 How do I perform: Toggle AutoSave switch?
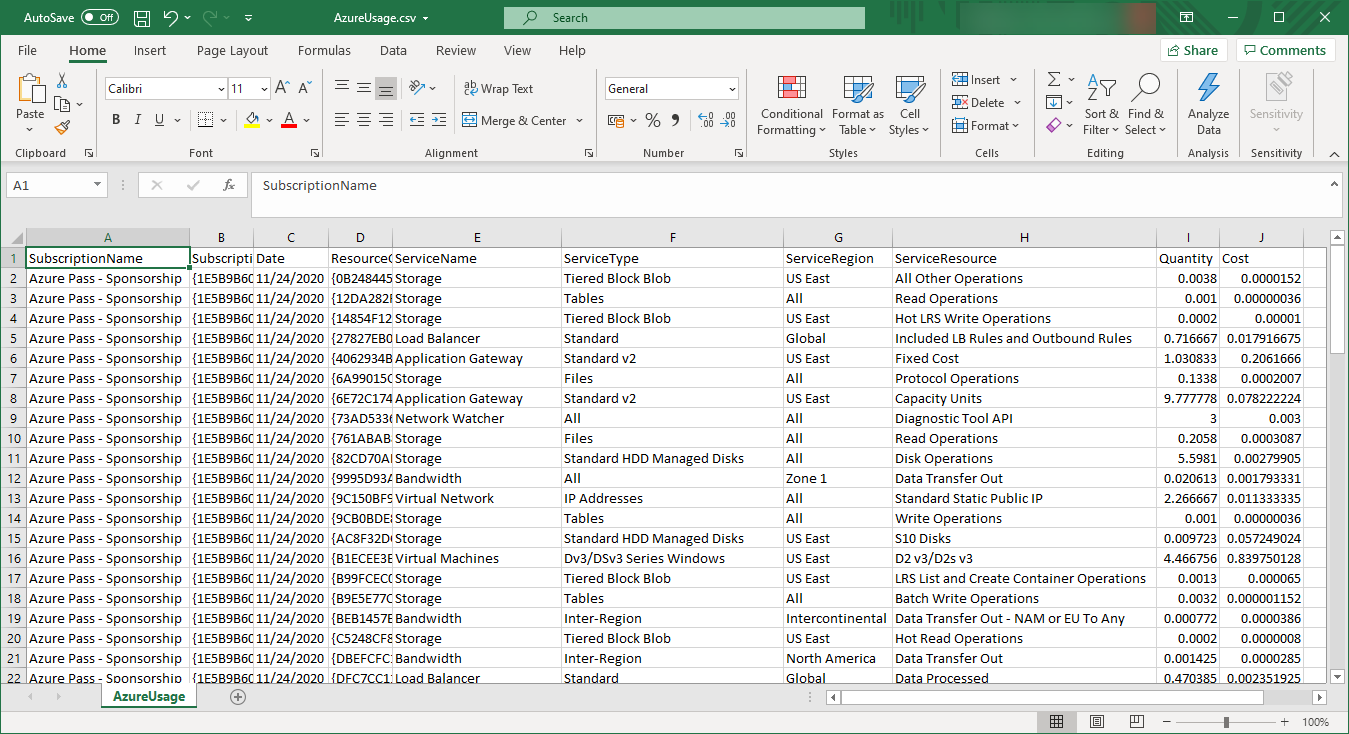[x=99, y=18]
